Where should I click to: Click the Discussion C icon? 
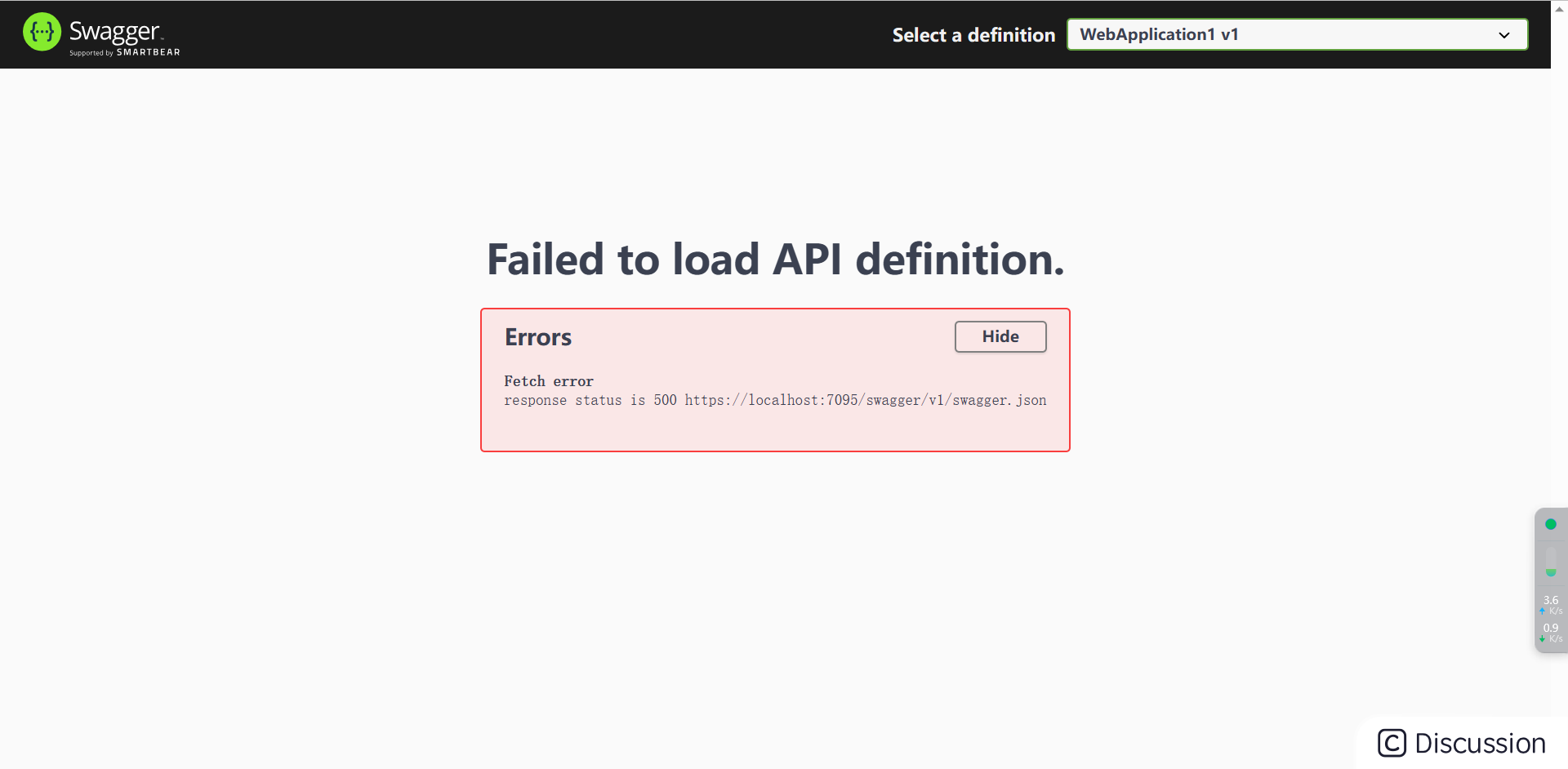[x=1392, y=743]
